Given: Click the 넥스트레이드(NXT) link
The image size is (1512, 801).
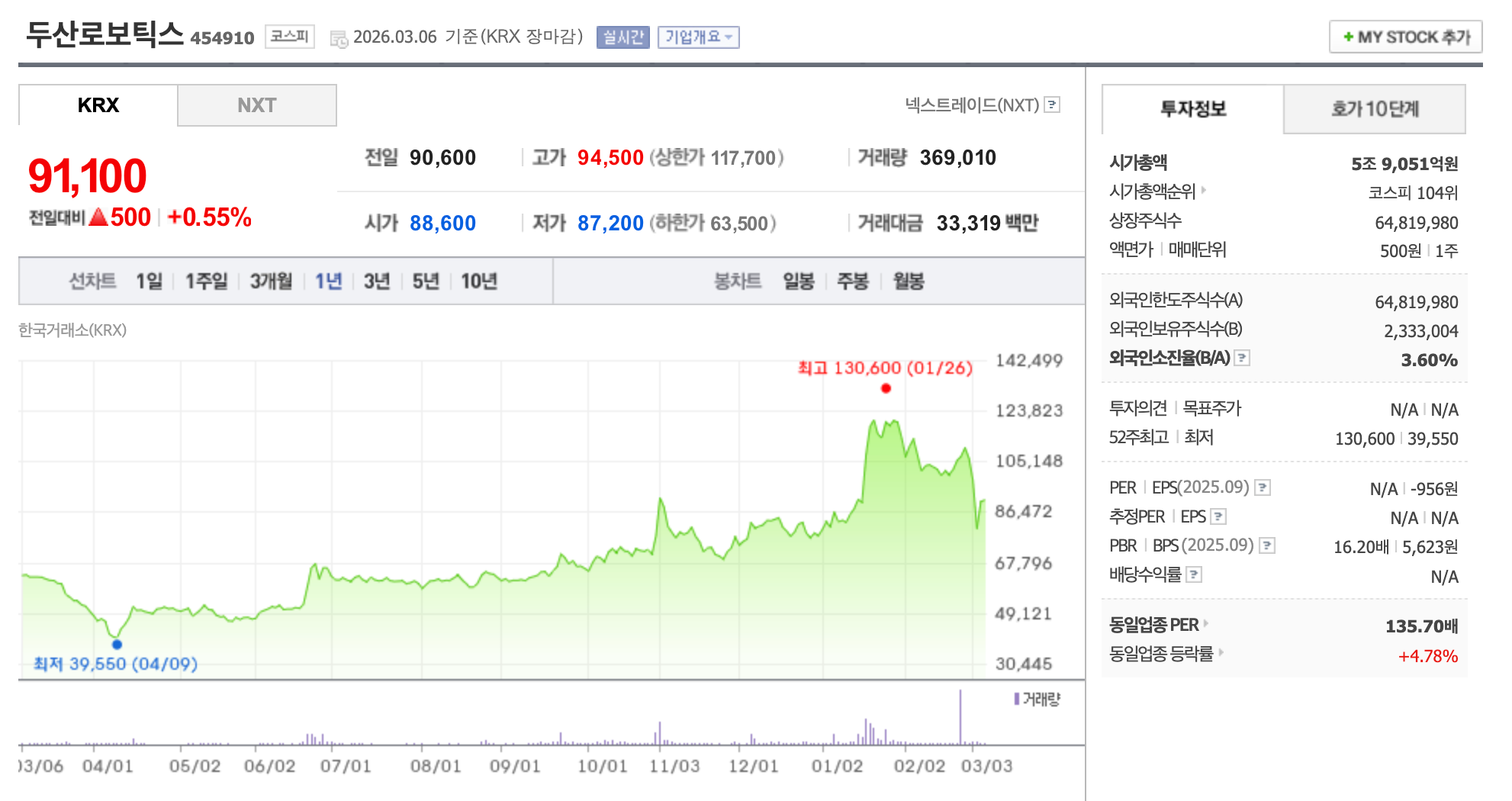Looking at the screenshot, I should click(972, 105).
